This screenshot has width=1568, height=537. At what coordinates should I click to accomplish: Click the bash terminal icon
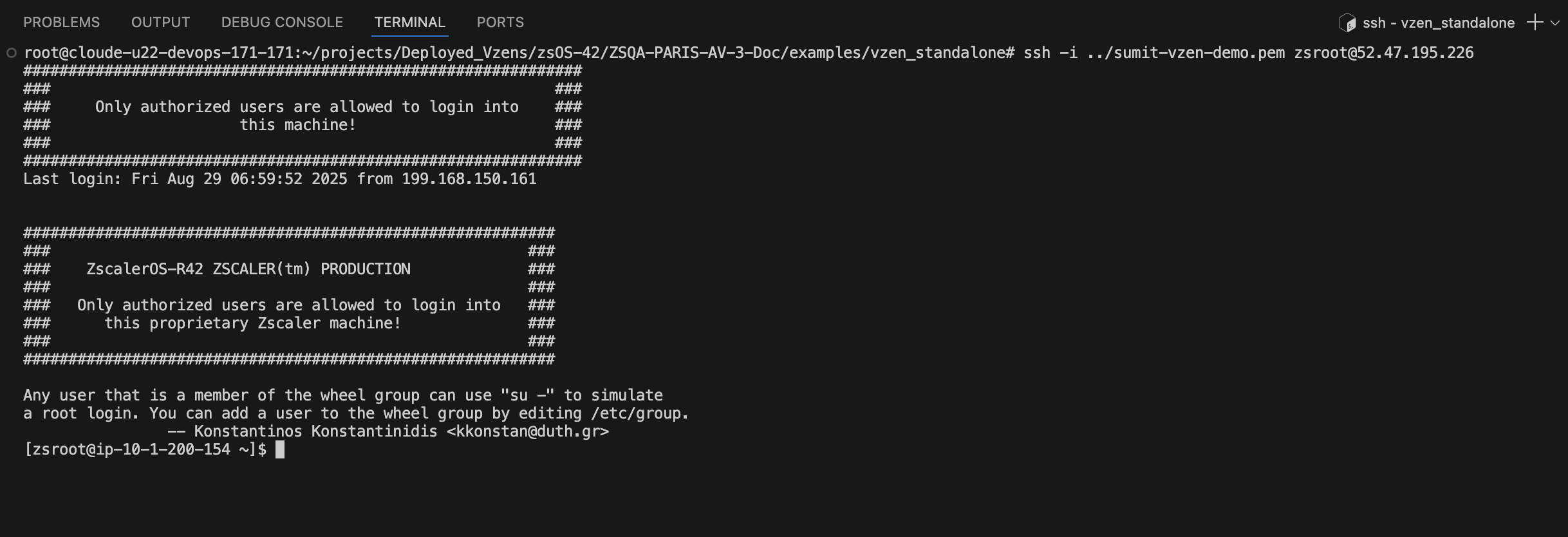pyautogui.click(x=1347, y=23)
